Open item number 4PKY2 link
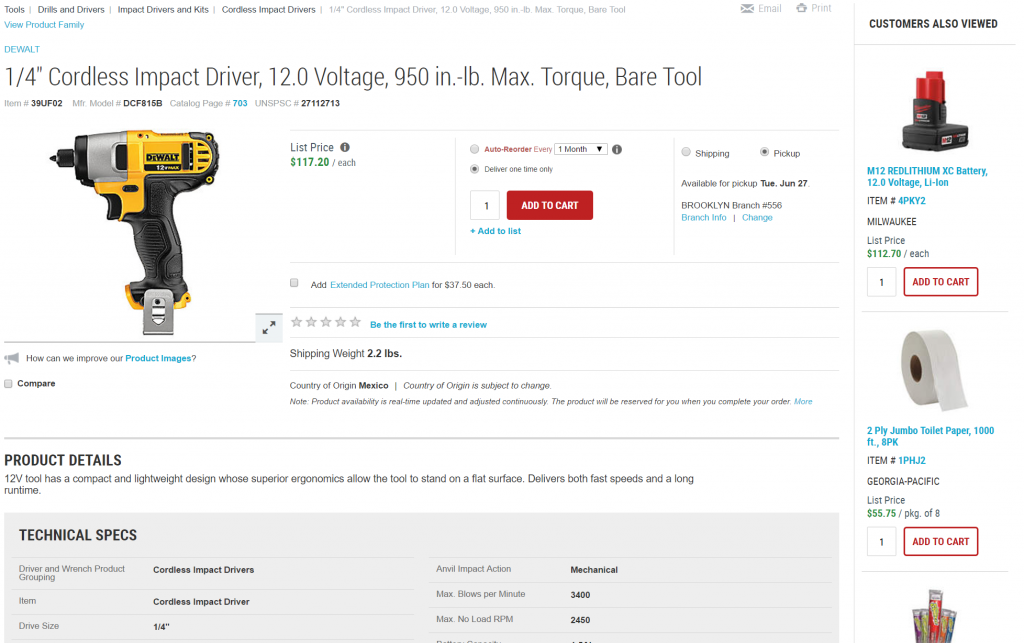1024x643 pixels. (912, 201)
